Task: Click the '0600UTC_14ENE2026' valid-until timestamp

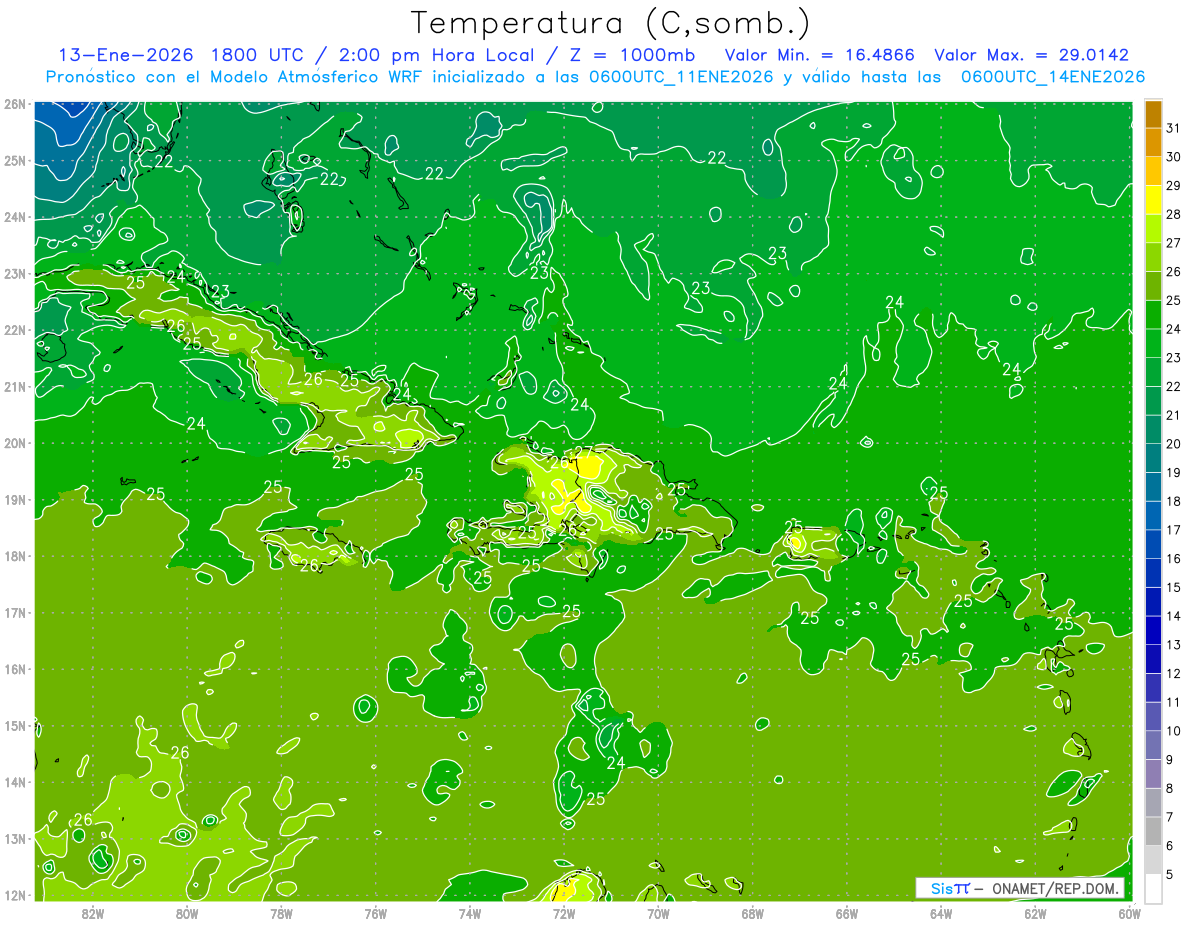Action: [1053, 77]
